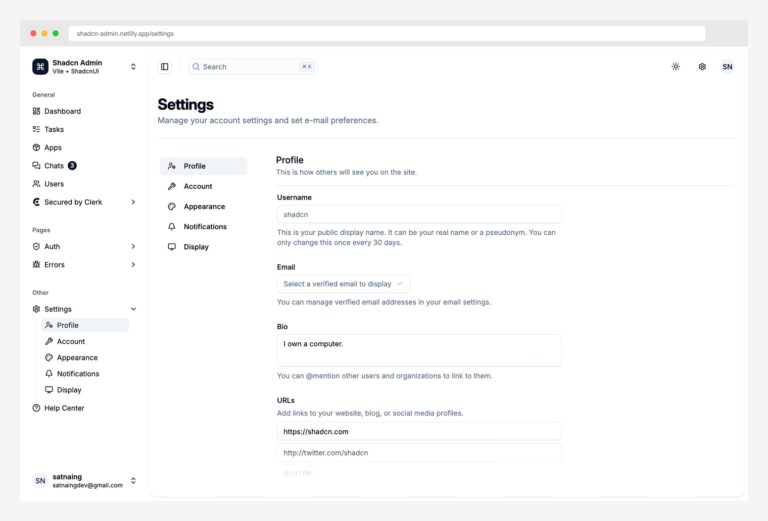Click the SN avatar in sidebar footer
The width and height of the screenshot is (768, 521).
tap(40, 481)
